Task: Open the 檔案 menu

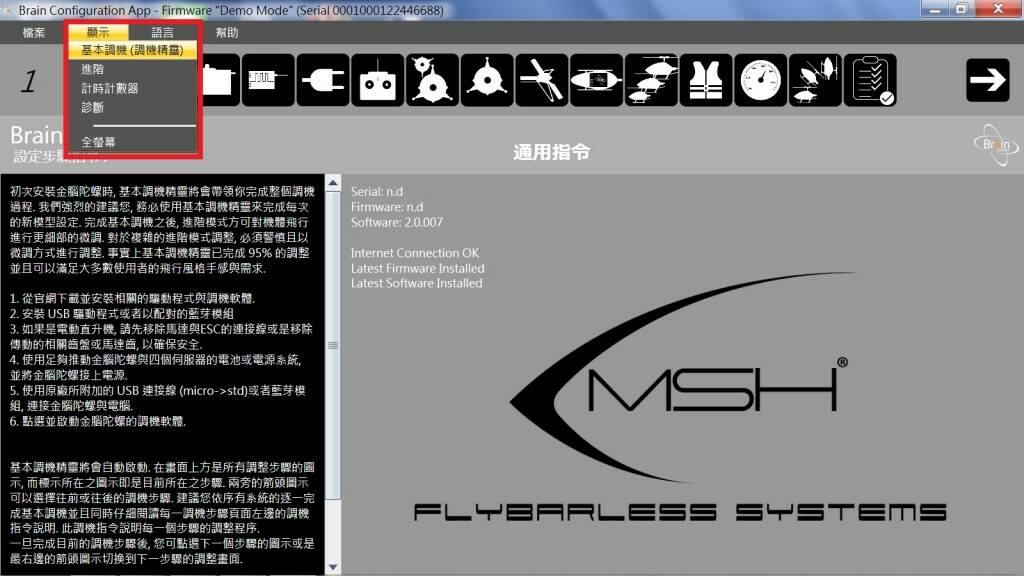Action: 33,33
